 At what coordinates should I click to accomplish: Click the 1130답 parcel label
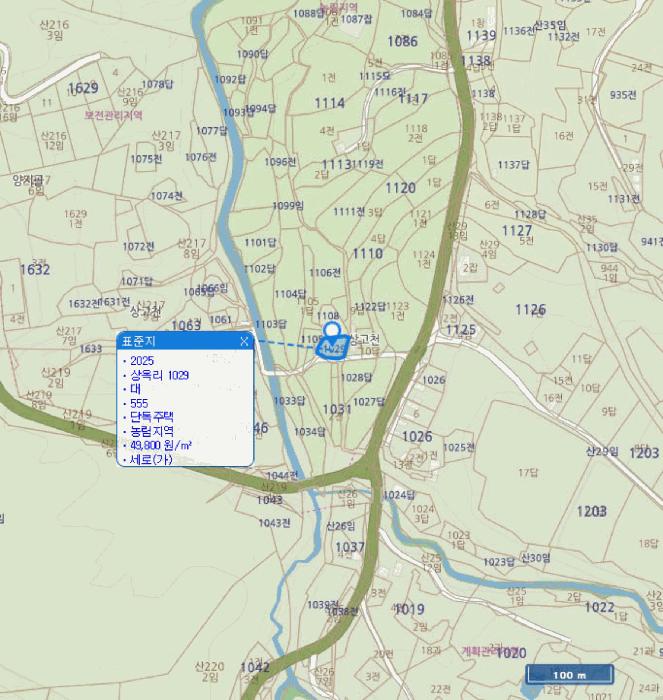tap(602, 247)
